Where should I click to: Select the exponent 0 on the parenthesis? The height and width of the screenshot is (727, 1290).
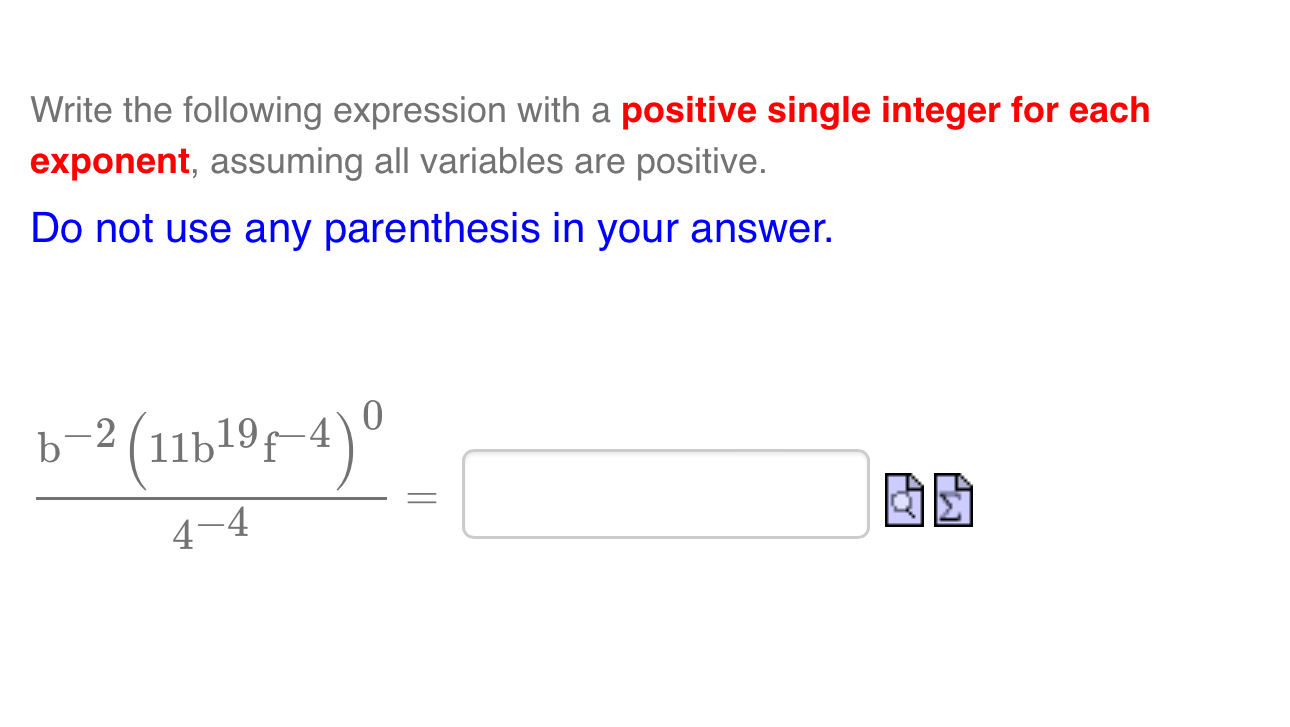pos(372,413)
